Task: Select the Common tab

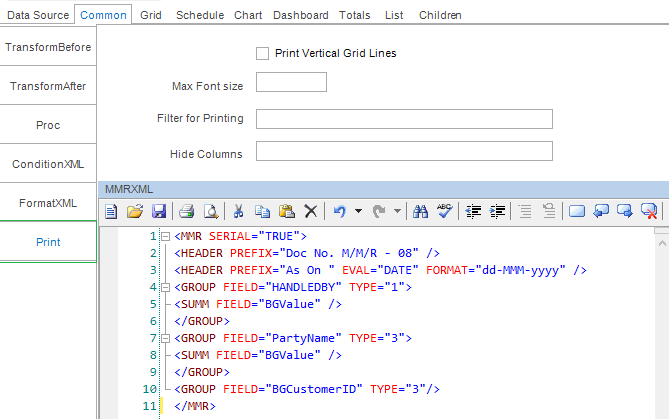Action: (103, 15)
